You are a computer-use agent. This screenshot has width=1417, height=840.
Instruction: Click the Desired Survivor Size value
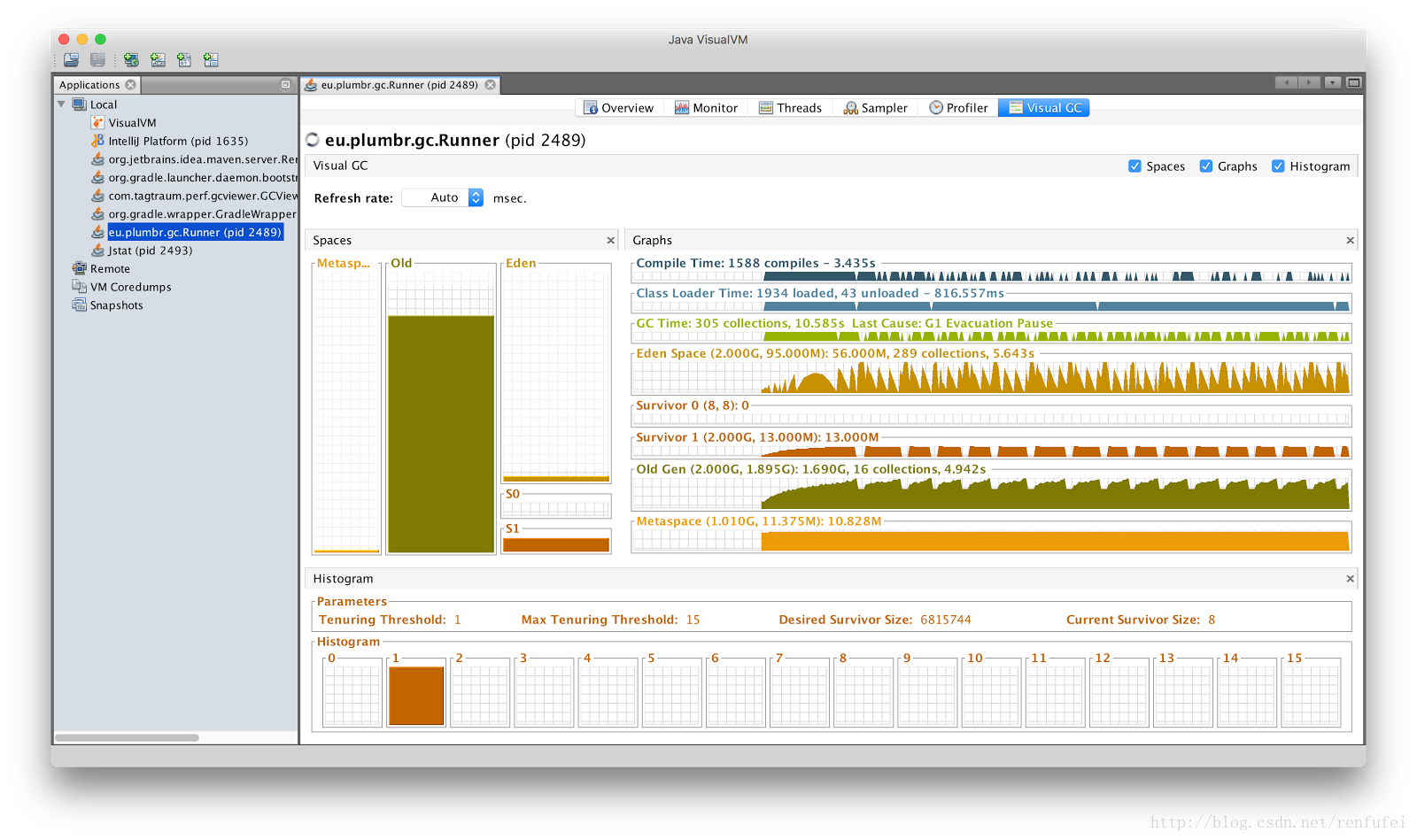[x=946, y=620]
